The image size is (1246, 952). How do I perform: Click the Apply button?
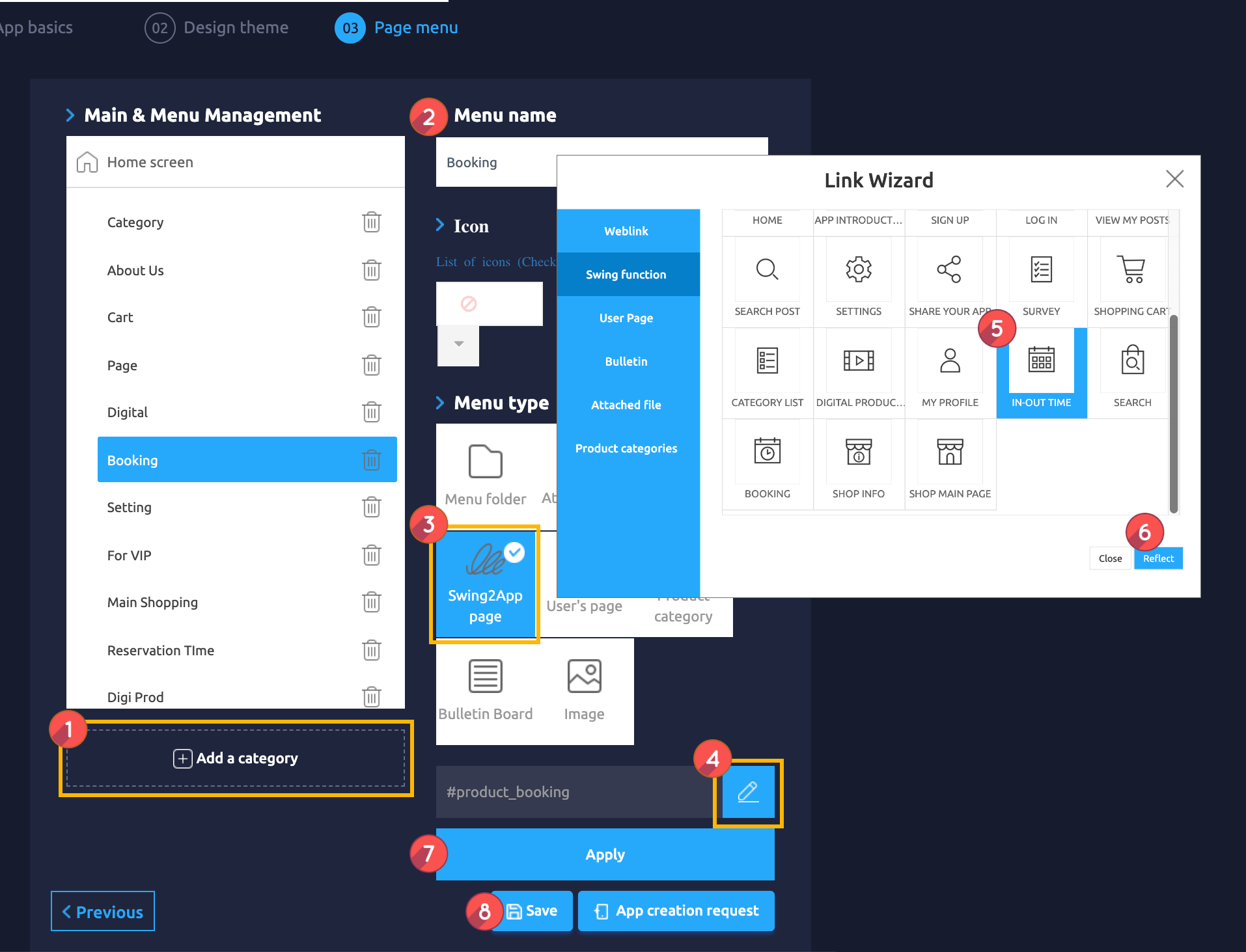coord(605,854)
